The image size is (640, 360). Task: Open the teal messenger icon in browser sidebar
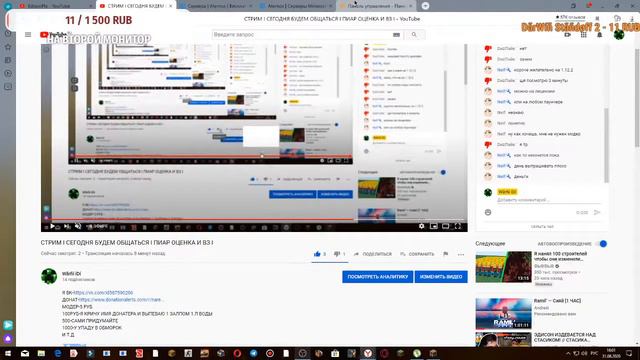(x=8, y=325)
